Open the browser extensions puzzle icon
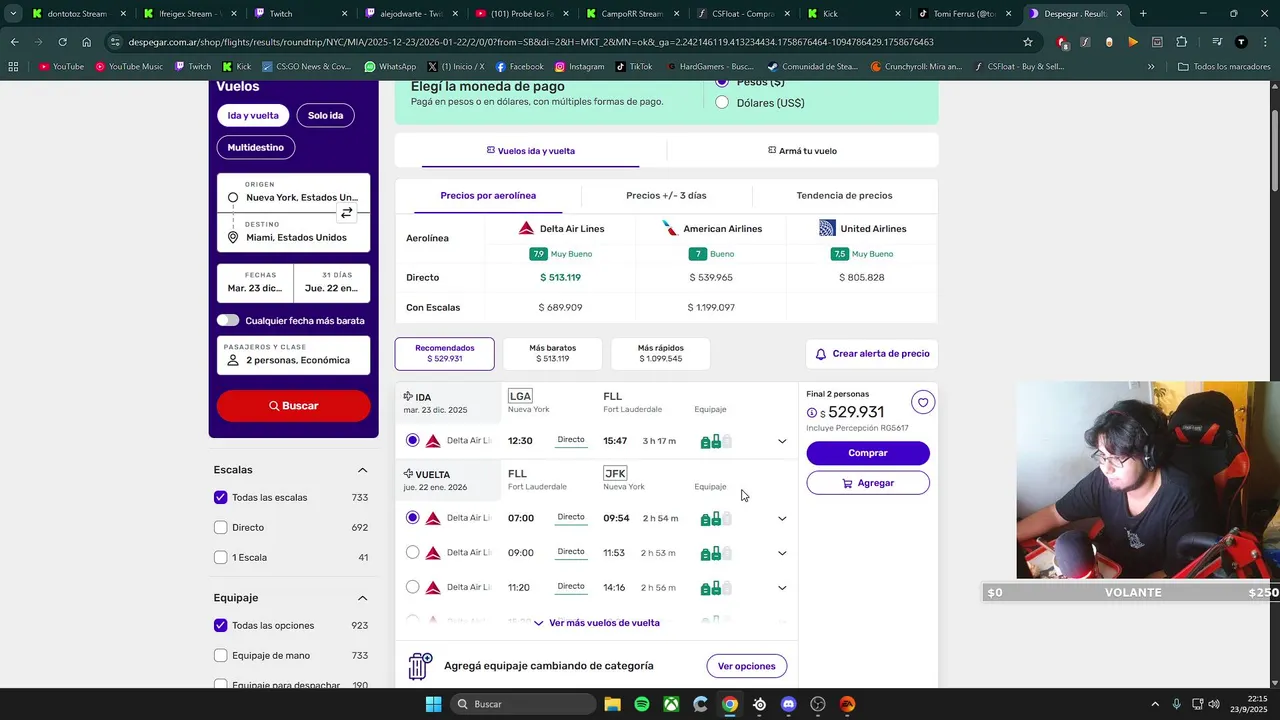Screen dimensions: 1280x720 (1181, 42)
